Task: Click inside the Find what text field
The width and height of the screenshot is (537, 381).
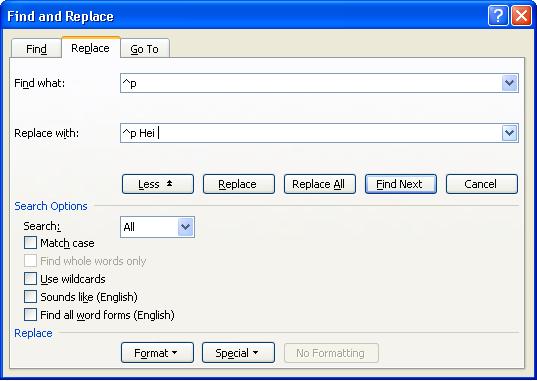Action: coord(311,83)
